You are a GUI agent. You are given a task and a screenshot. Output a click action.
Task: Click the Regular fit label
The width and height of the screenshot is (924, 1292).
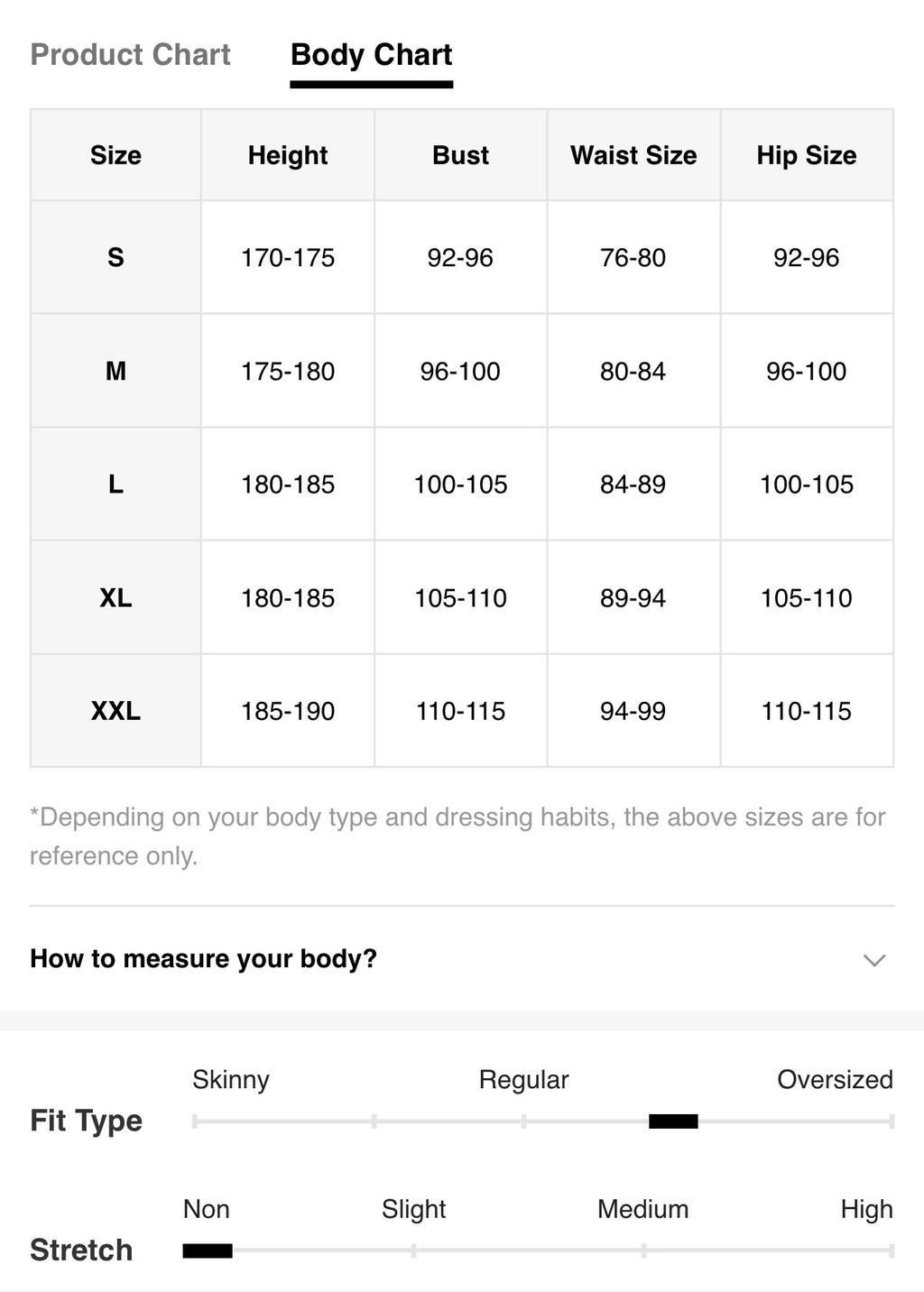pos(523,1080)
